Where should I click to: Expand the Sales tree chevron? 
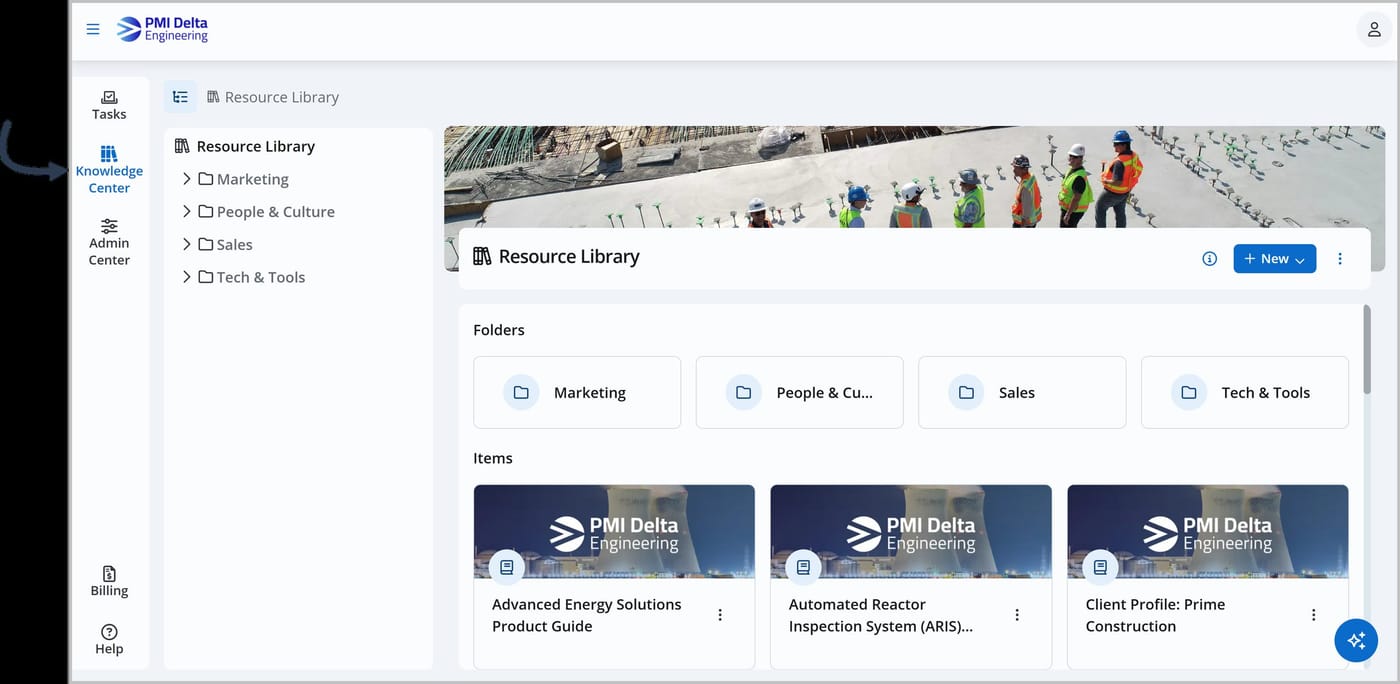[186, 244]
